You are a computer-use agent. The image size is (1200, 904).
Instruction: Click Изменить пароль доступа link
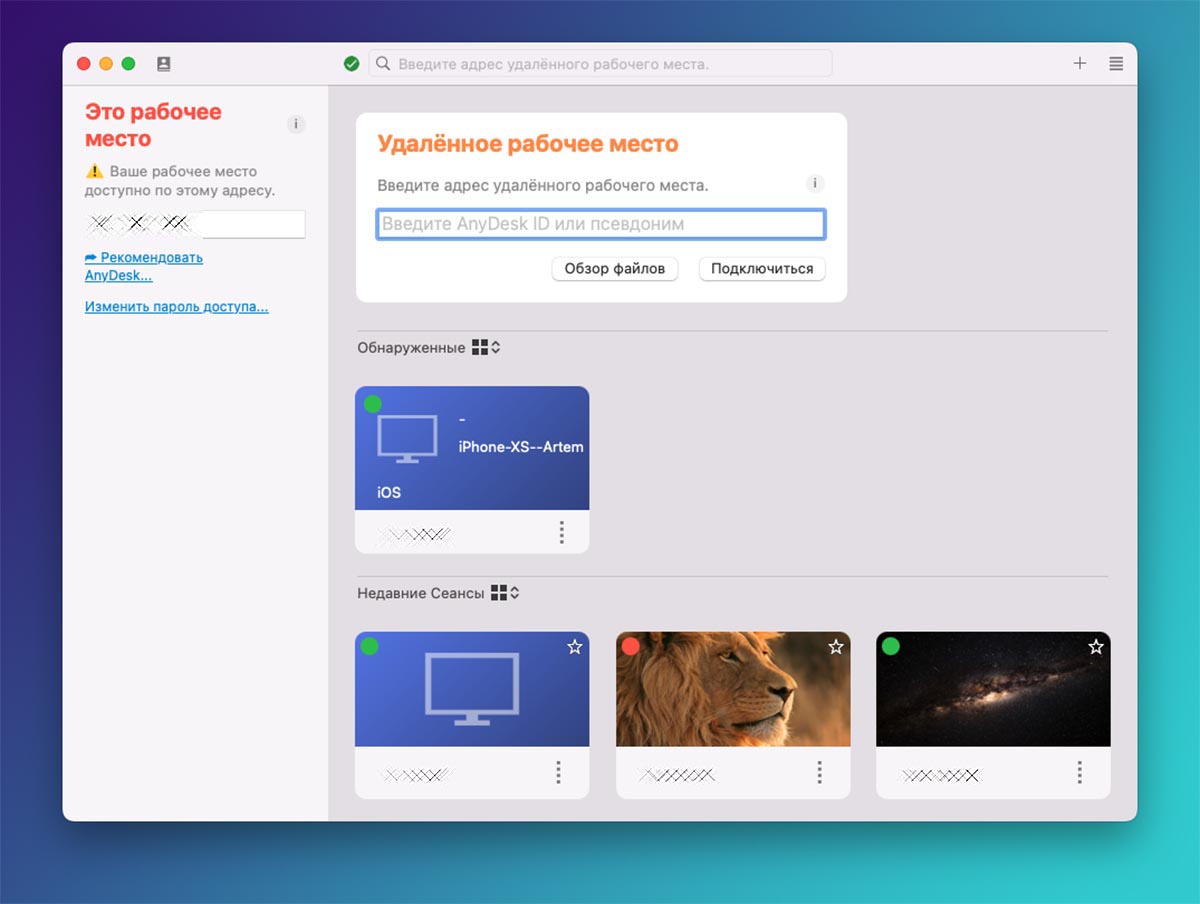176,307
